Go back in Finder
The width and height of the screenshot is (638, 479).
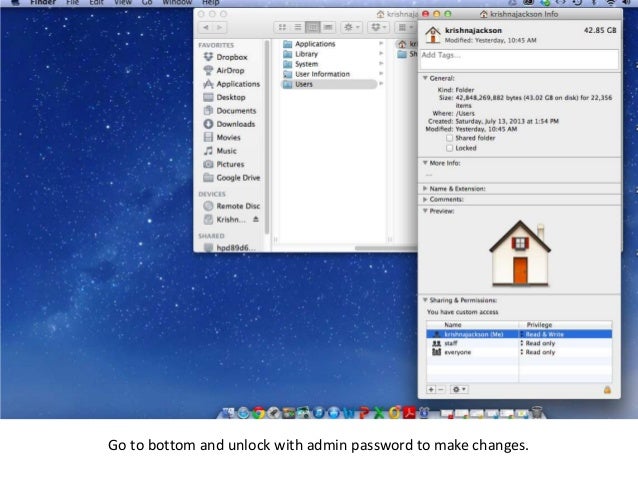coord(206,27)
